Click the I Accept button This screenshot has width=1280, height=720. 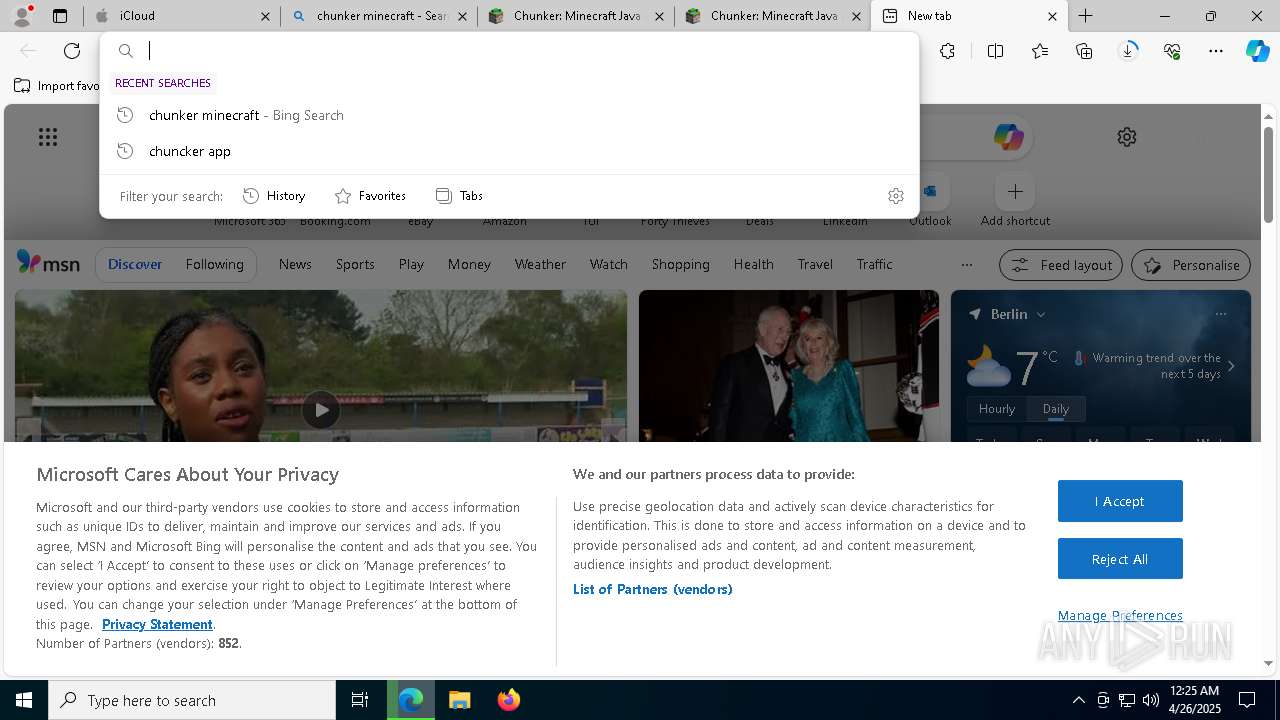1120,501
